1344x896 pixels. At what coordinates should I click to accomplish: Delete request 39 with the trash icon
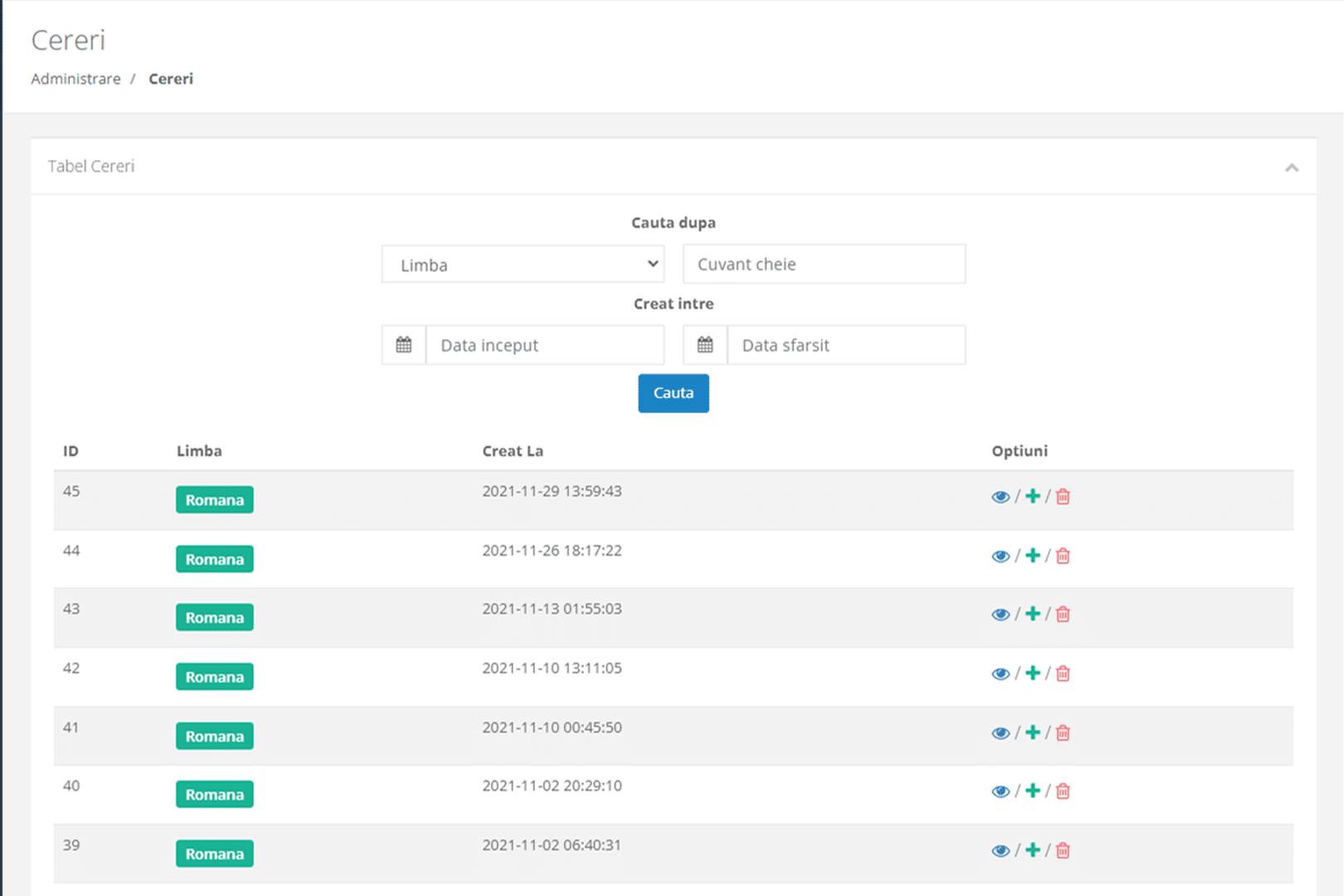1063,851
